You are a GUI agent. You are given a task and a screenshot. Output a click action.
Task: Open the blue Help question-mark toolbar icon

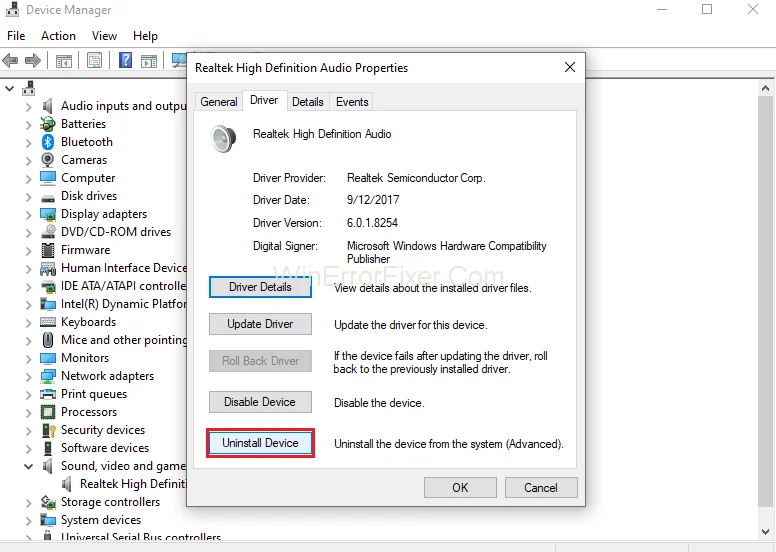point(126,60)
